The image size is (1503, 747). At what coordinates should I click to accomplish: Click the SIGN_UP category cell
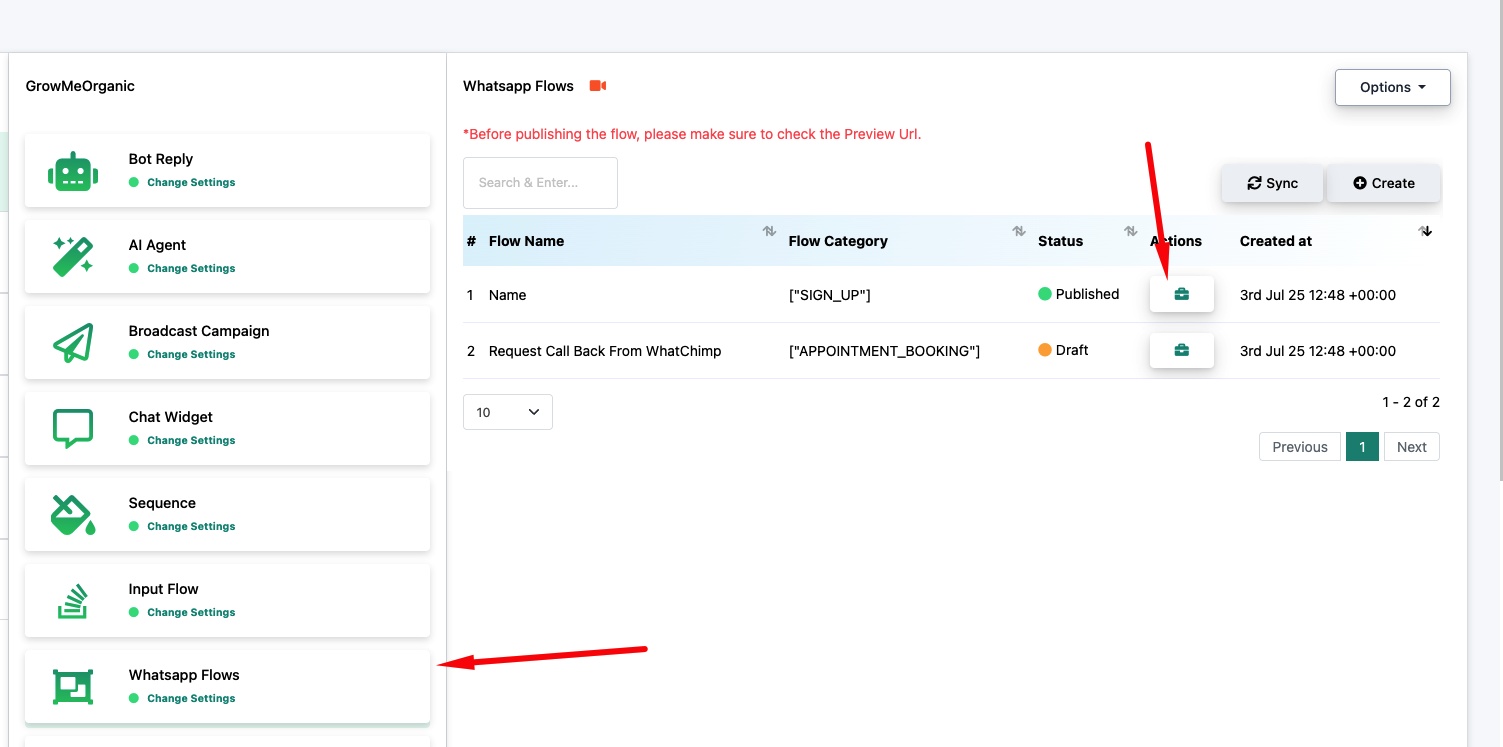(829, 295)
